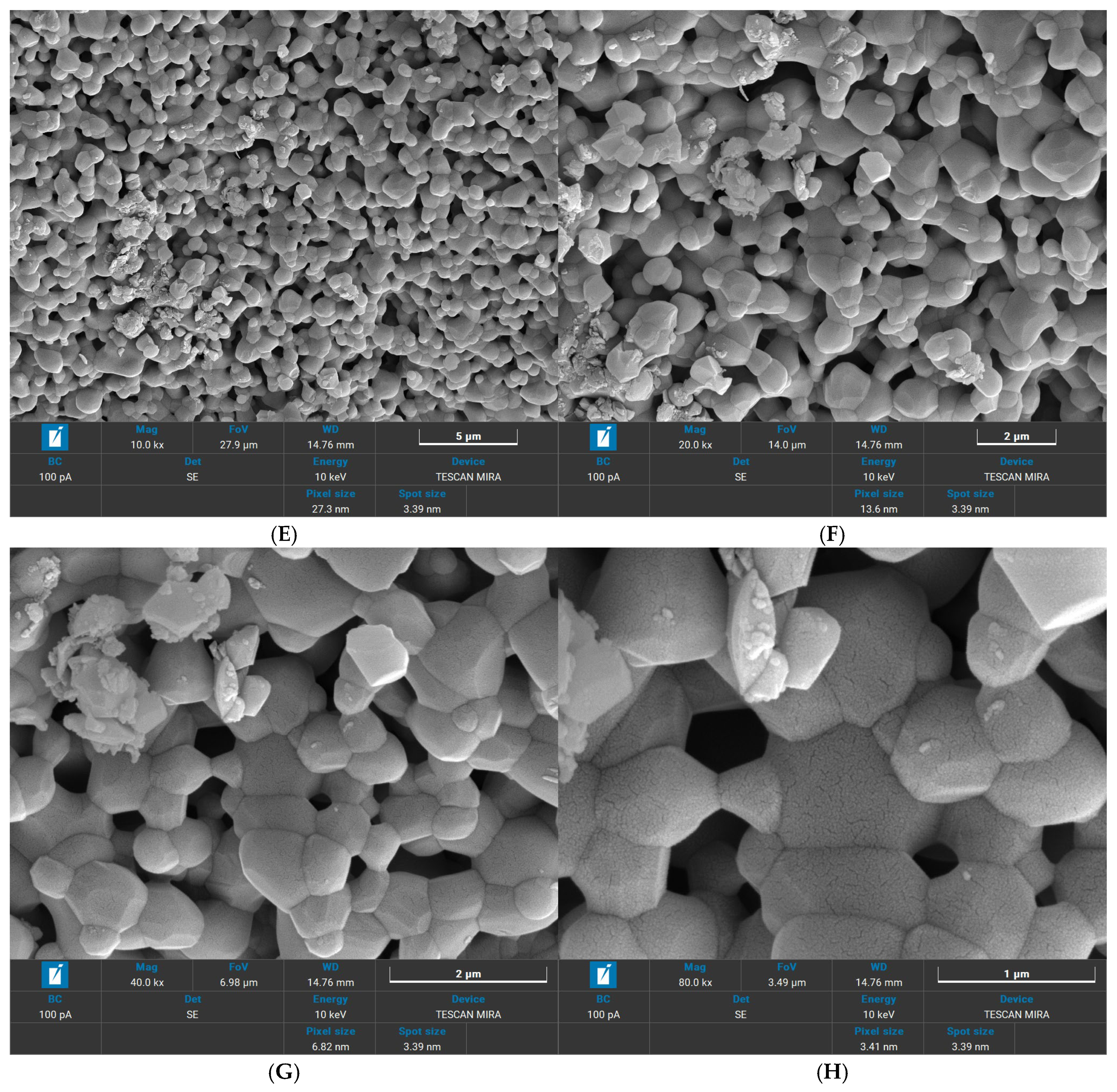Click the SEM image in panel H
The image size is (1117, 1092).
832,753
